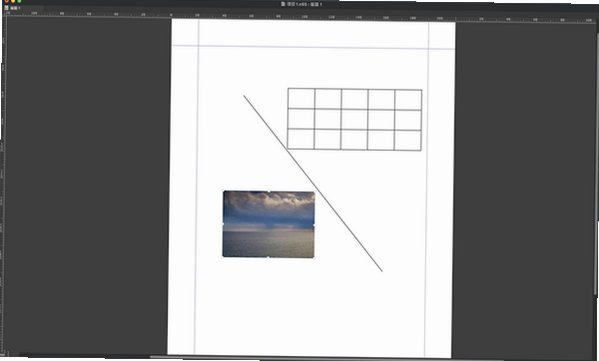Viewport: 599px width, 361px height.
Task: Select the diagonal line object on the page
Action: coord(313,183)
